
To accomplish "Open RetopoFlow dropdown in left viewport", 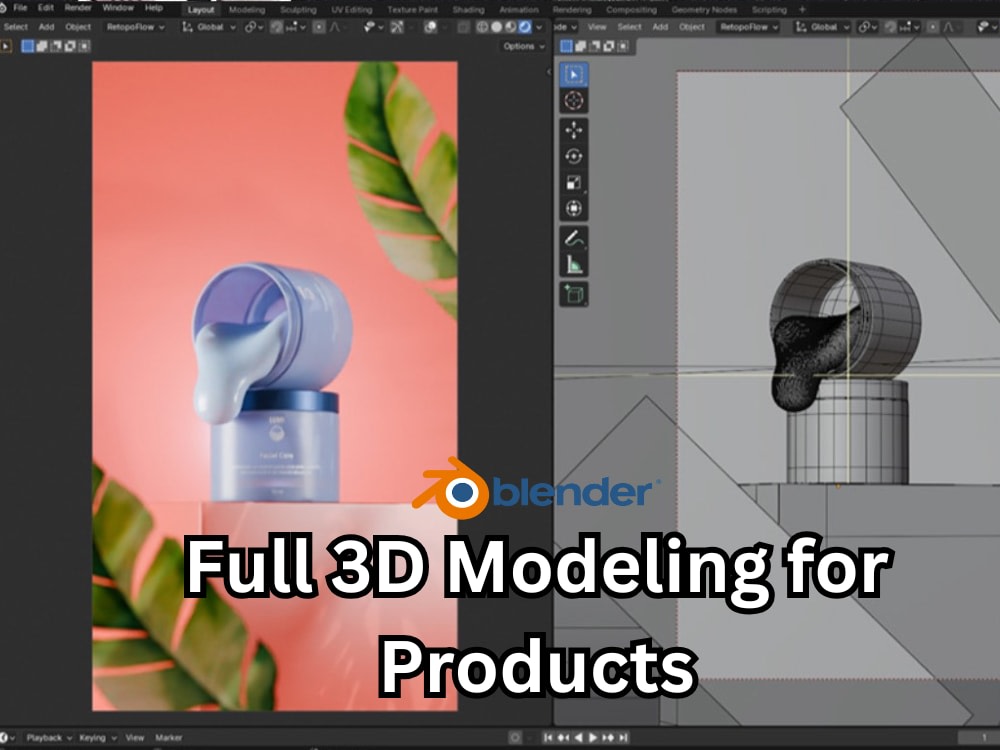I will (135, 27).
